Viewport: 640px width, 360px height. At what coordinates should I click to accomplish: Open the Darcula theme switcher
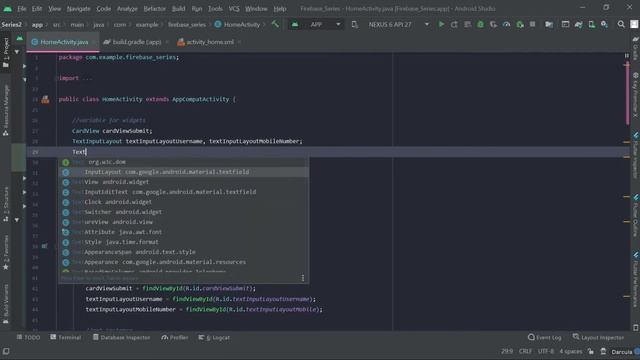pyautogui.click(x=622, y=351)
